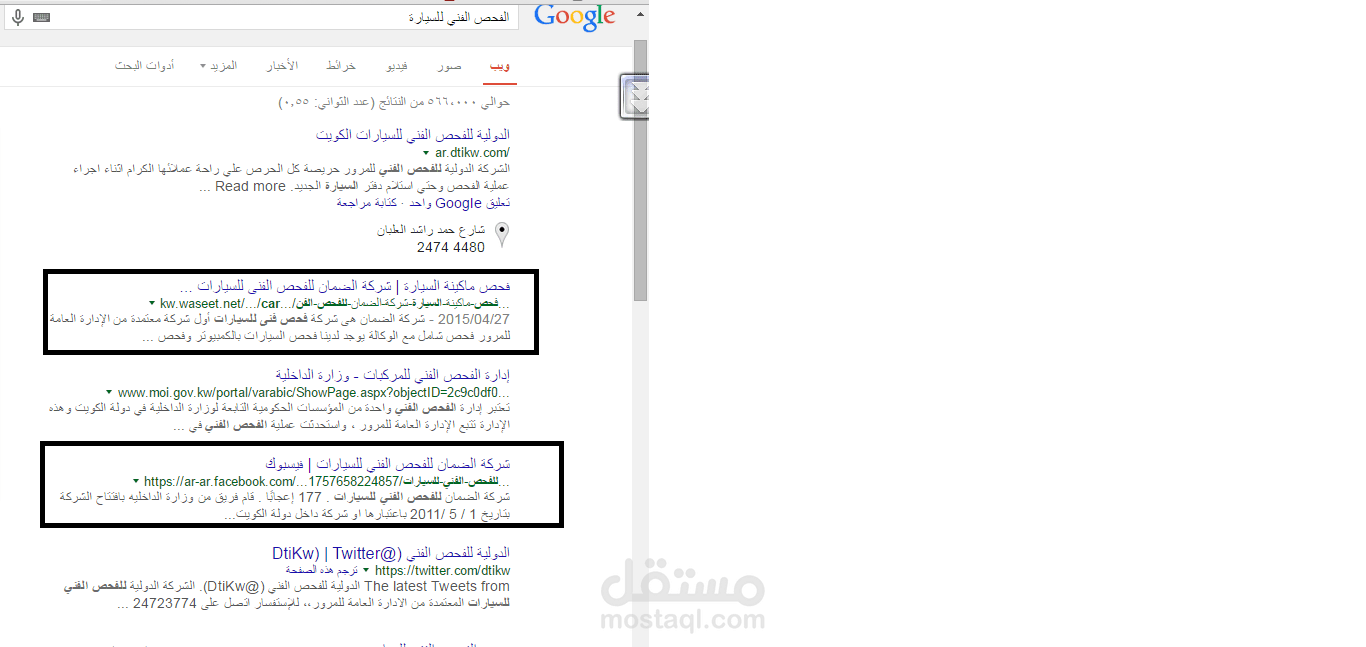Expand dropdown arrow next to www.moi.gov.kw URL

click(x=108, y=392)
